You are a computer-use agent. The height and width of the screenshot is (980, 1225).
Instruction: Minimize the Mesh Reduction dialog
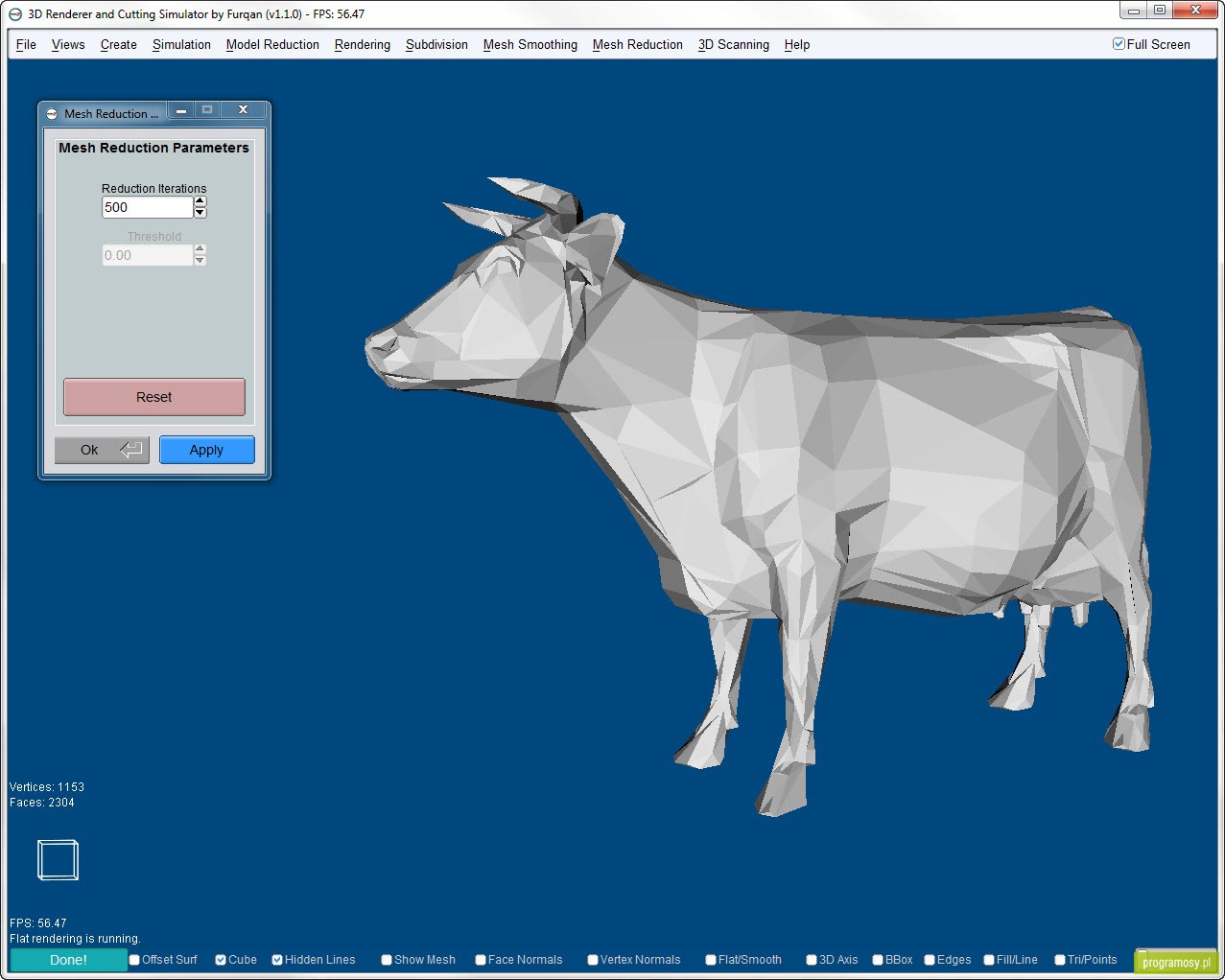(x=181, y=110)
